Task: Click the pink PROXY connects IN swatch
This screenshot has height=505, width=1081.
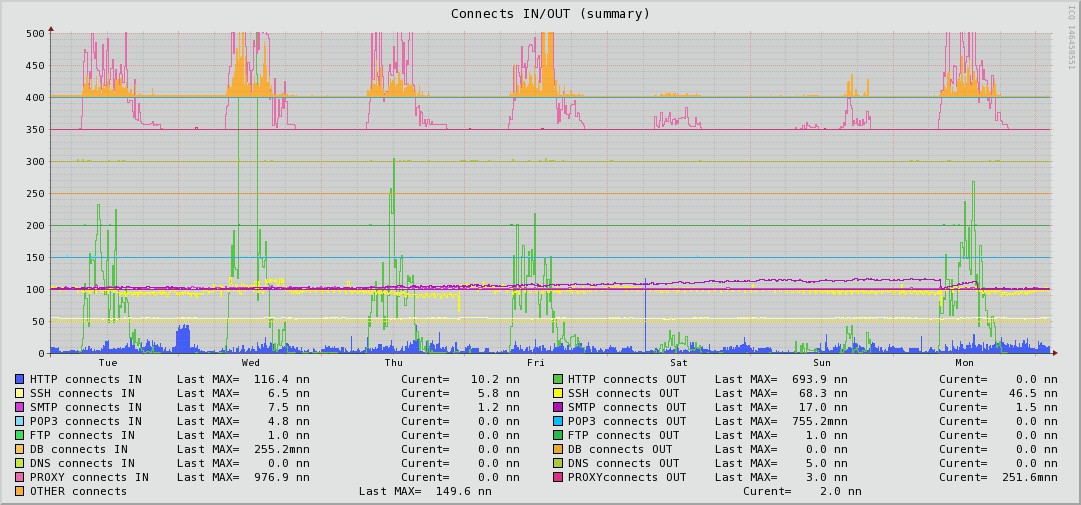Action: (x=19, y=477)
